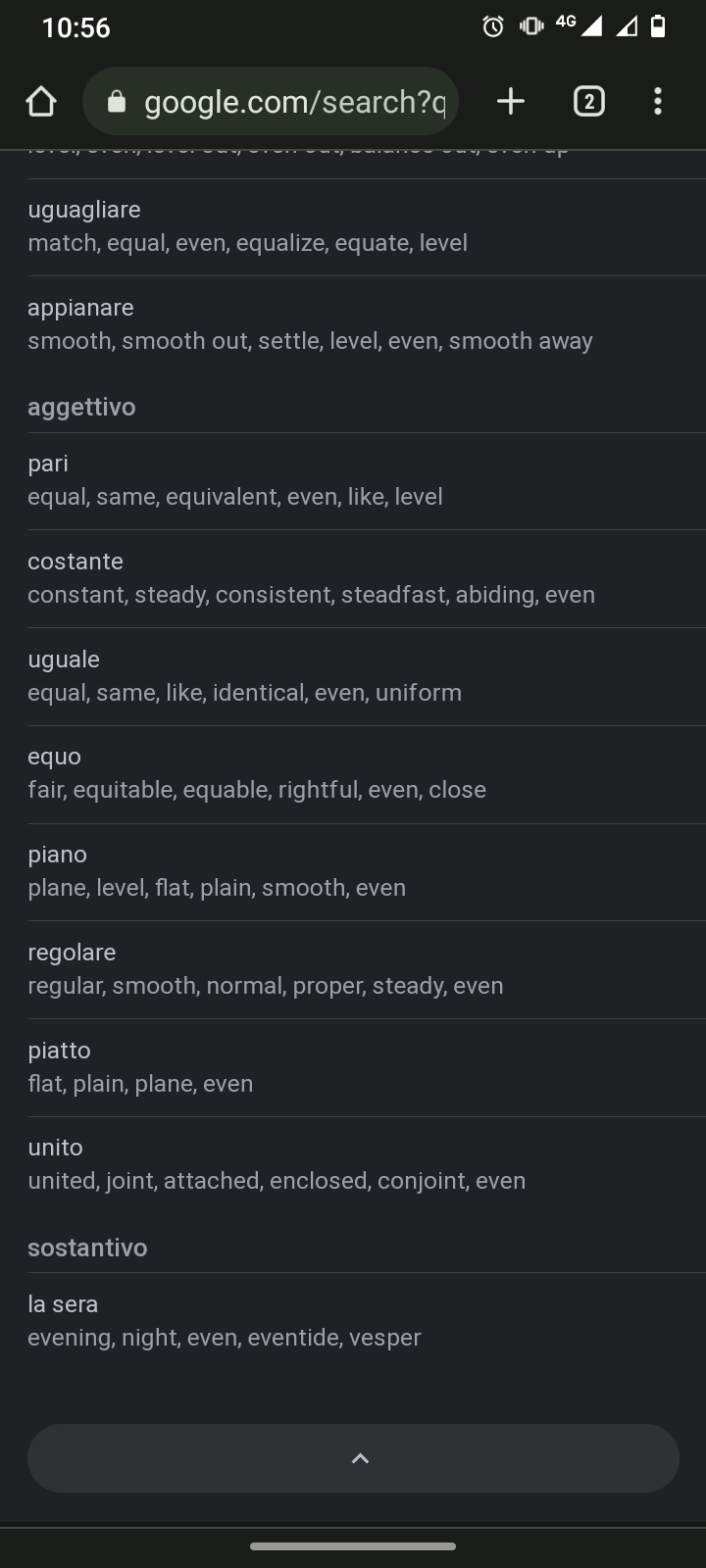
Task: Tap the secure lock icon in address bar
Action: (116, 101)
